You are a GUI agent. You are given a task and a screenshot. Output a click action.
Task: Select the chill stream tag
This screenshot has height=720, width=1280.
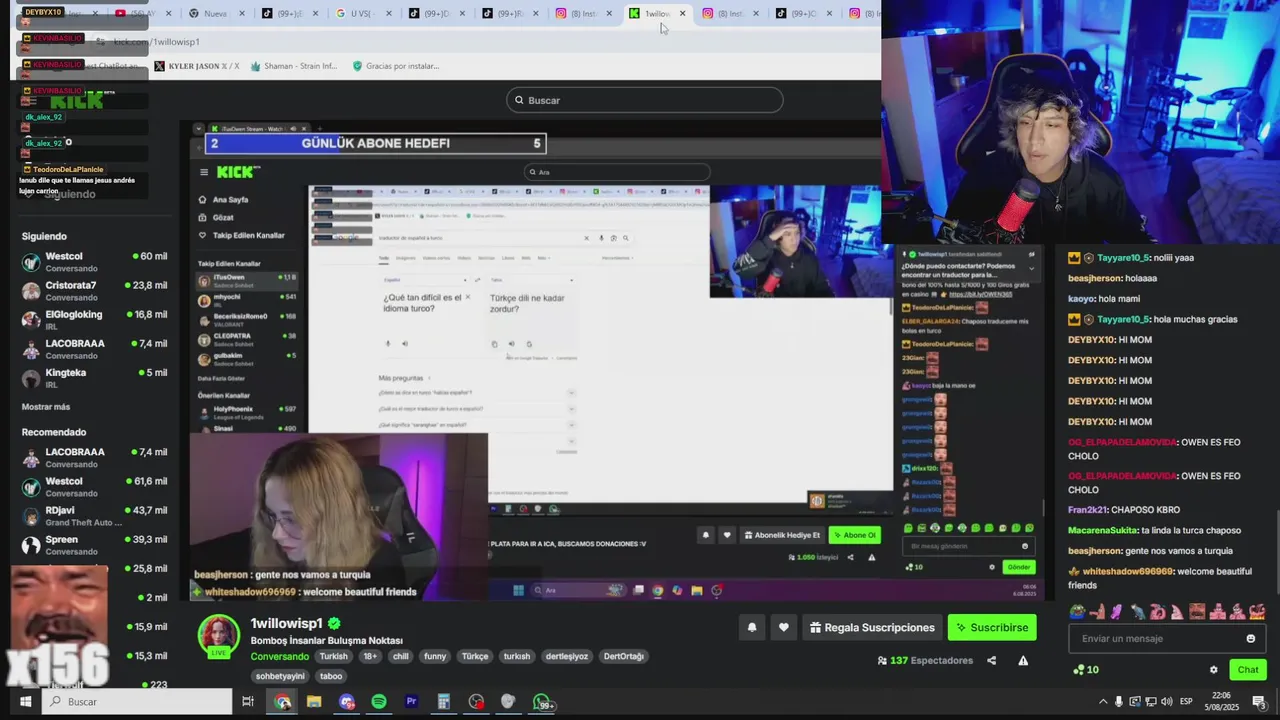pos(400,657)
